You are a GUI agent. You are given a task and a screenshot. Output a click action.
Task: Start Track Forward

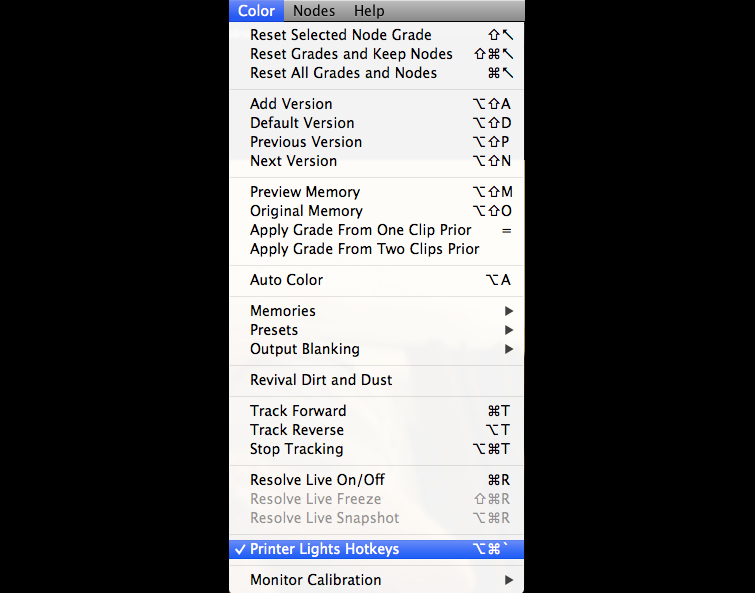[298, 411]
